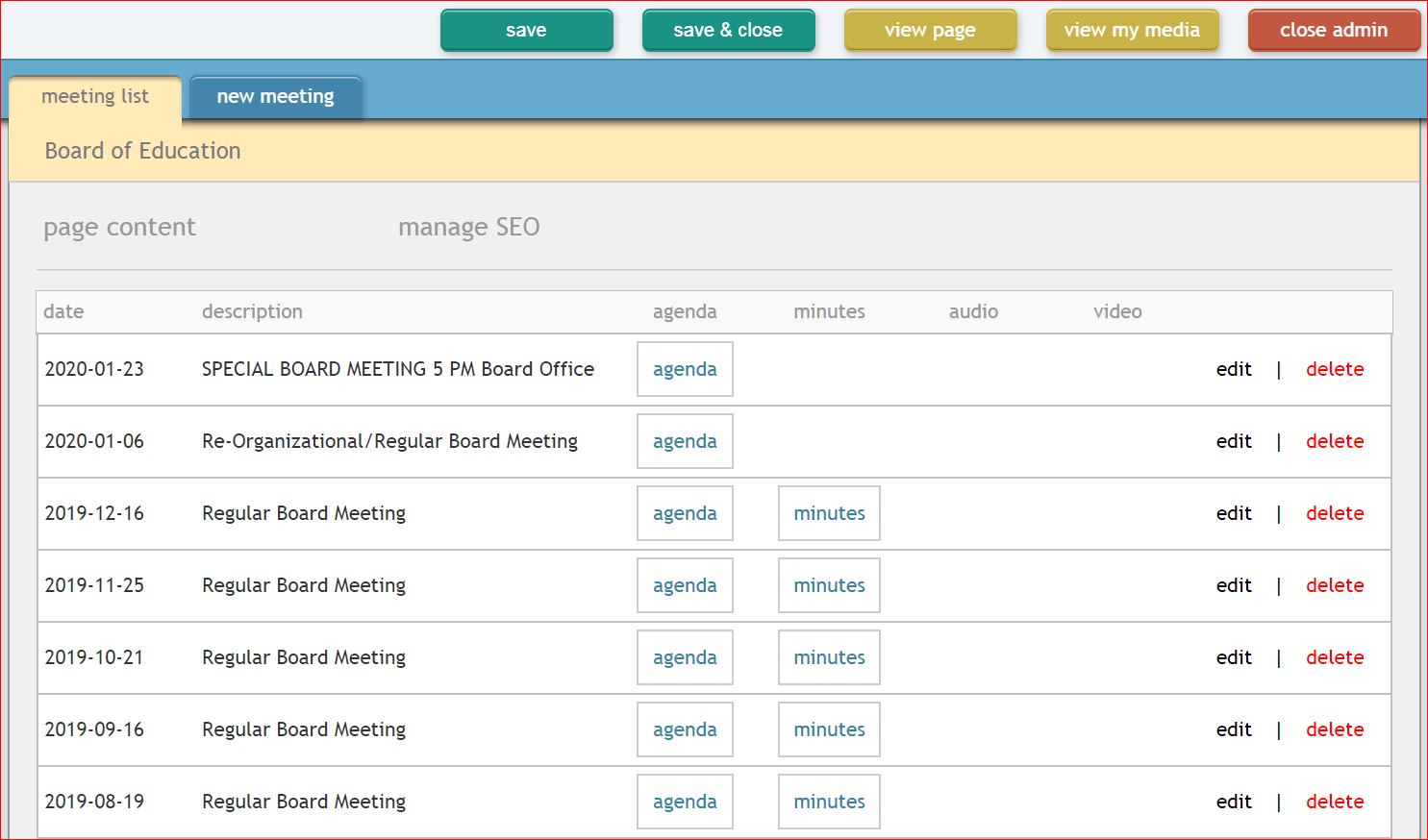Switch to the meeting list tab
The width and height of the screenshot is (1428, 840).
coord(95,97)
